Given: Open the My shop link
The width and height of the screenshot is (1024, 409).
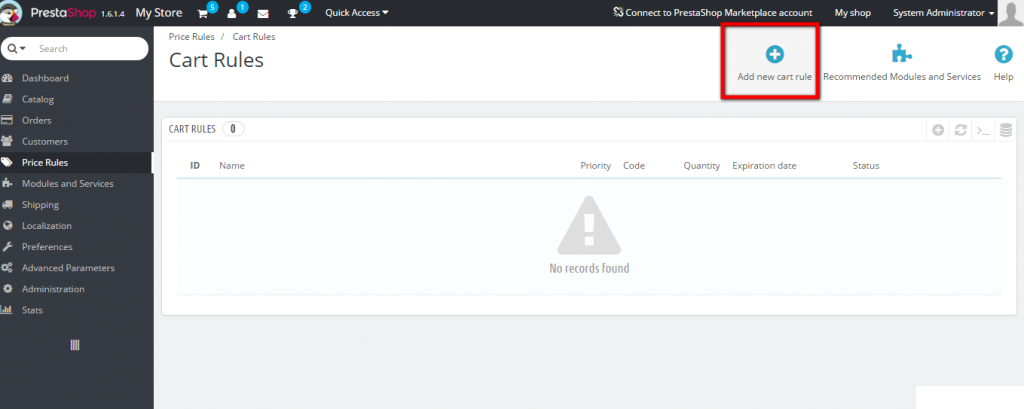Looking at the screenshot, I should pyautogui.click(x=852, y=12).
